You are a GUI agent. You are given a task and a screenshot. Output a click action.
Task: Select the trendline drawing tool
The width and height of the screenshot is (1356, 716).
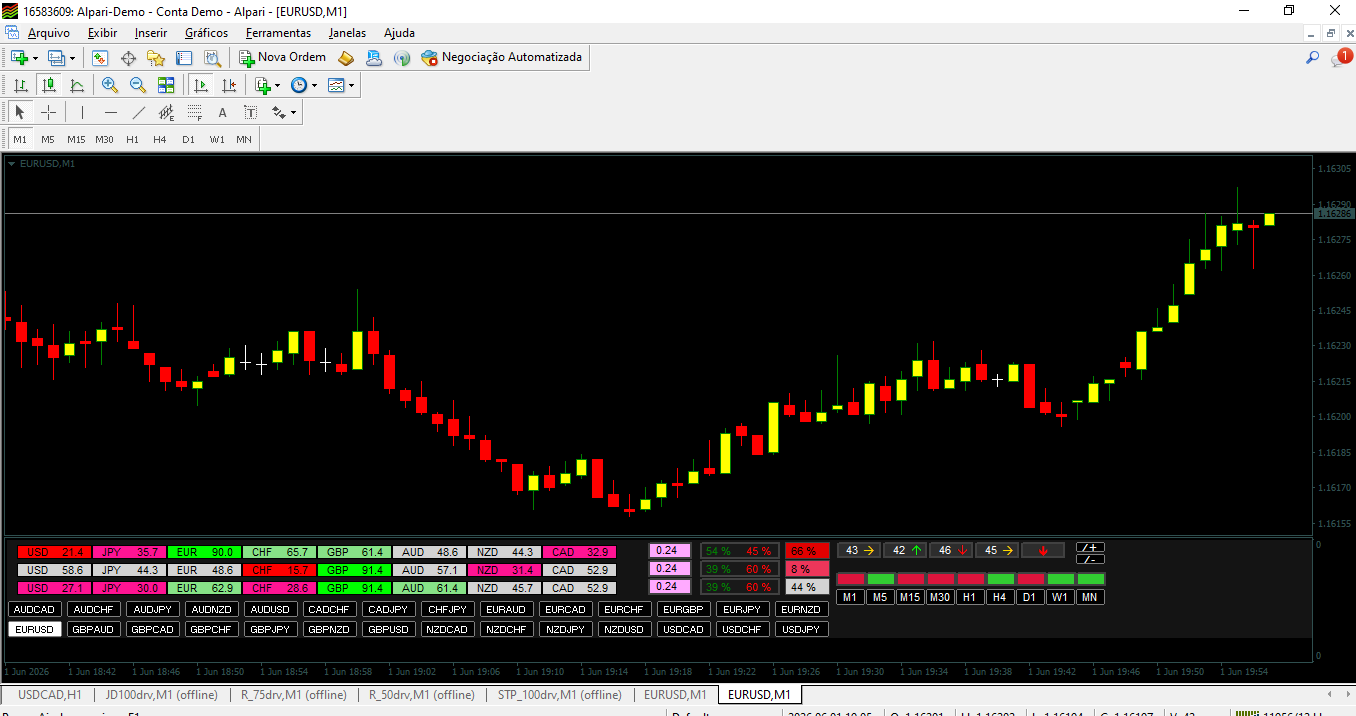(138, 112)
